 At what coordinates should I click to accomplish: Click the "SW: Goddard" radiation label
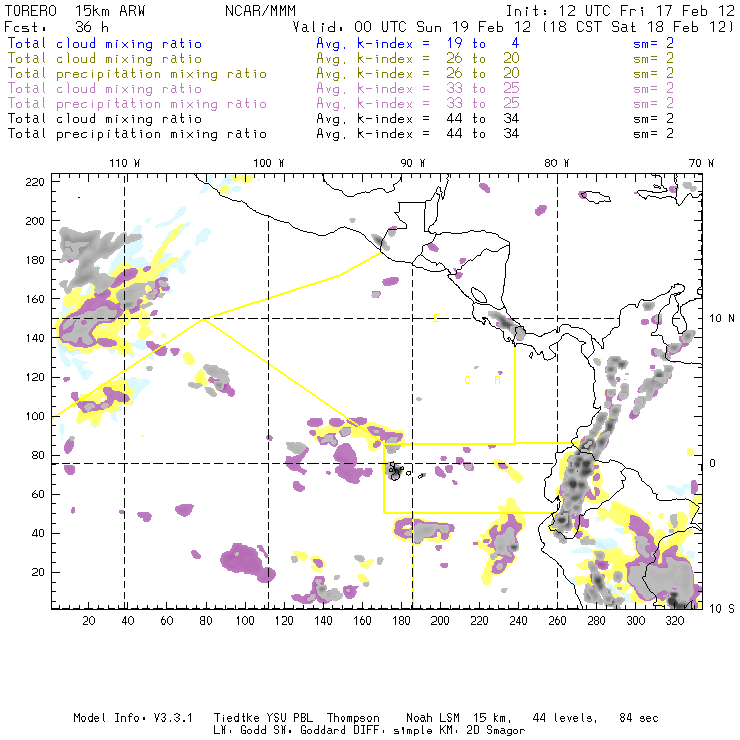coord(307,731)
